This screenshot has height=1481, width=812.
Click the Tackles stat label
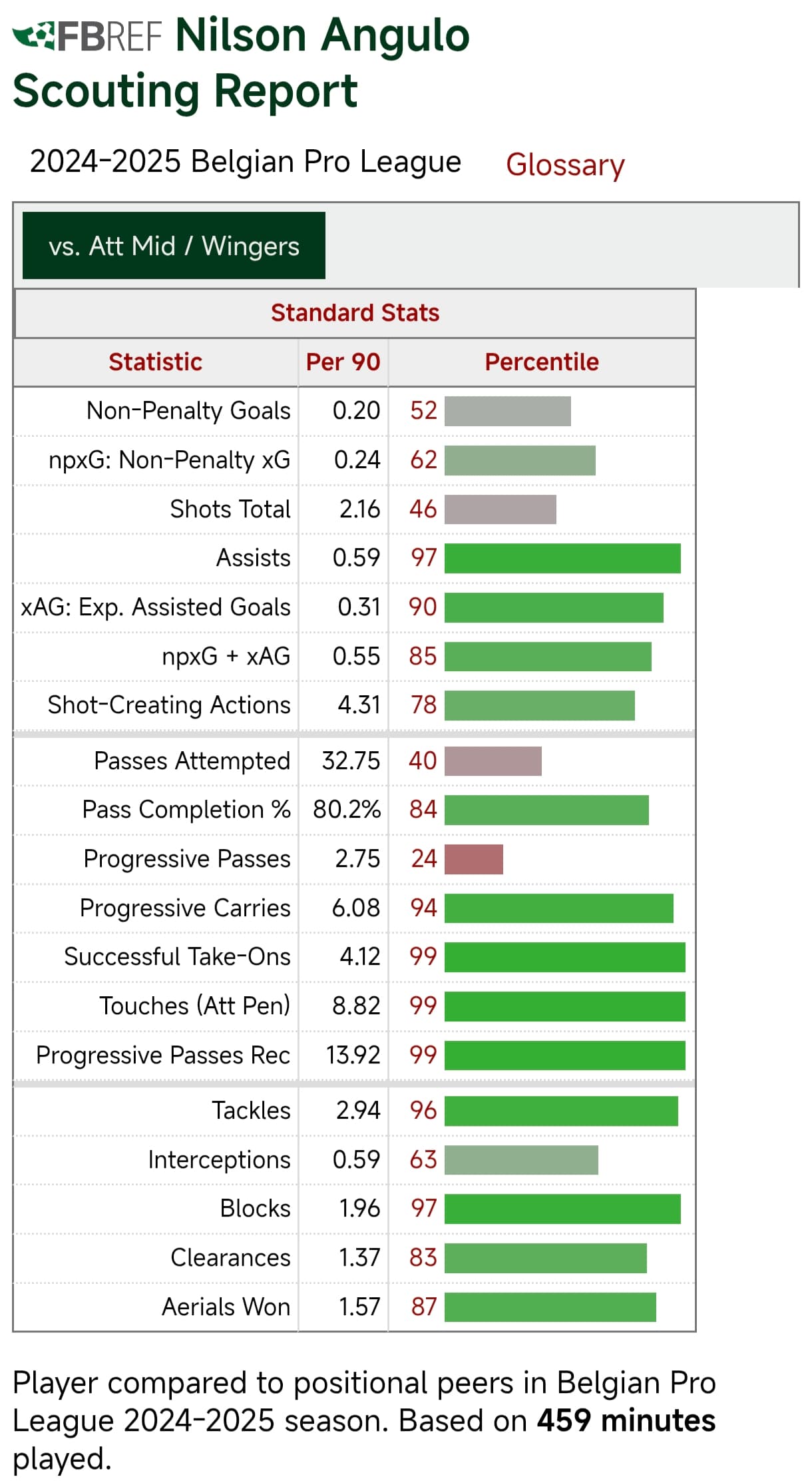point(251,1111)
